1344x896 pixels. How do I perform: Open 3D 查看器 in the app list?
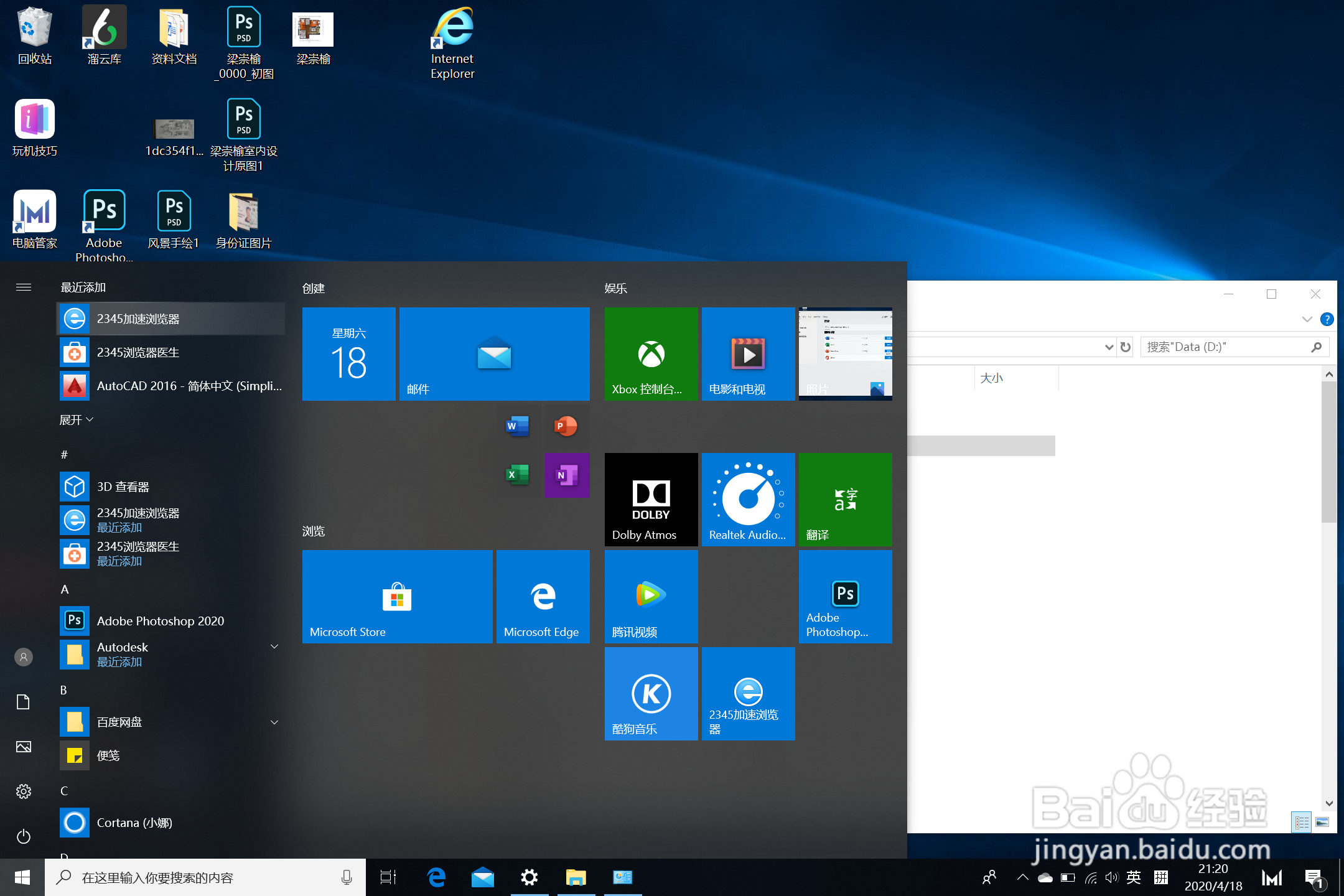point(171,487)
